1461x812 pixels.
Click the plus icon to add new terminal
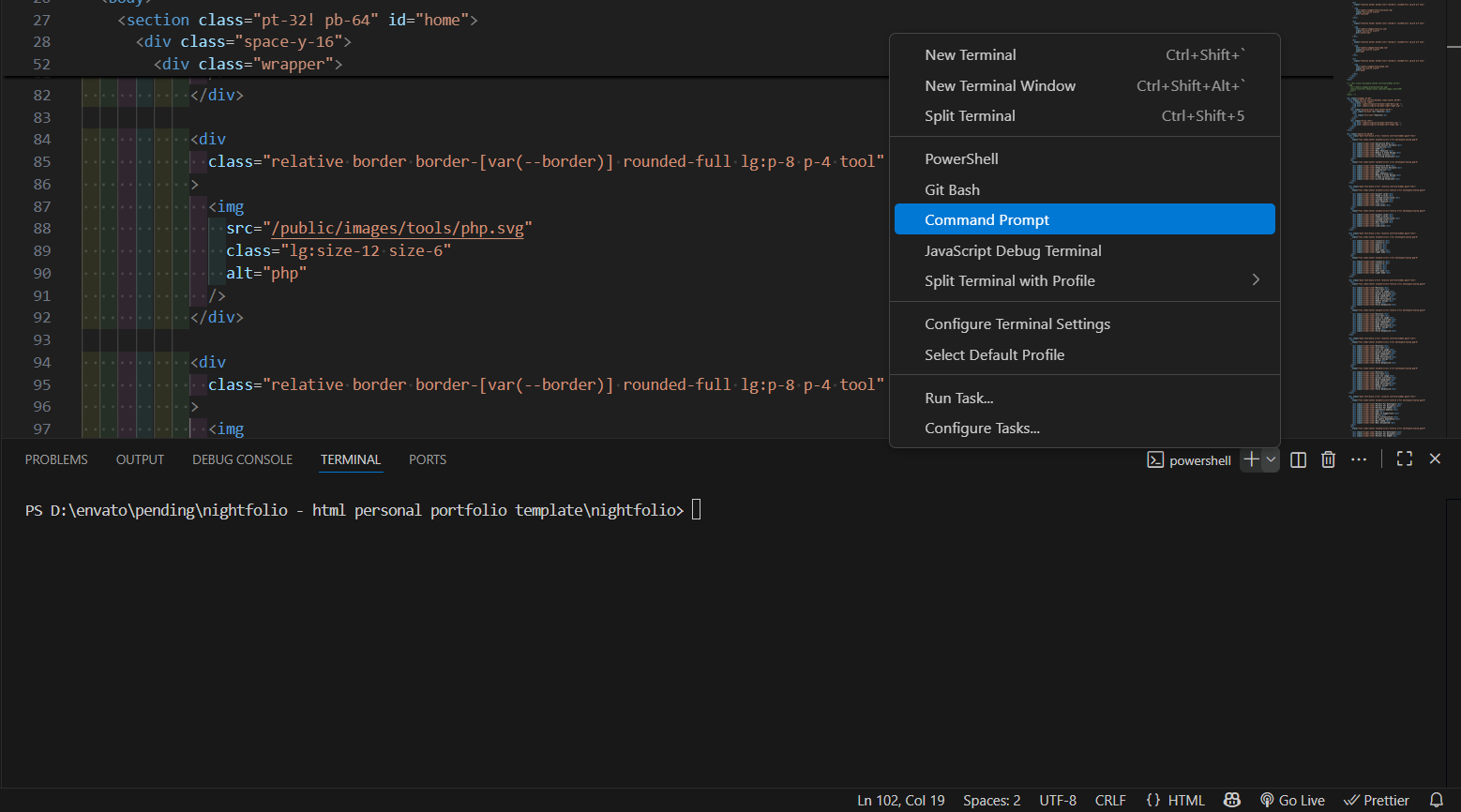(1251, 459)
